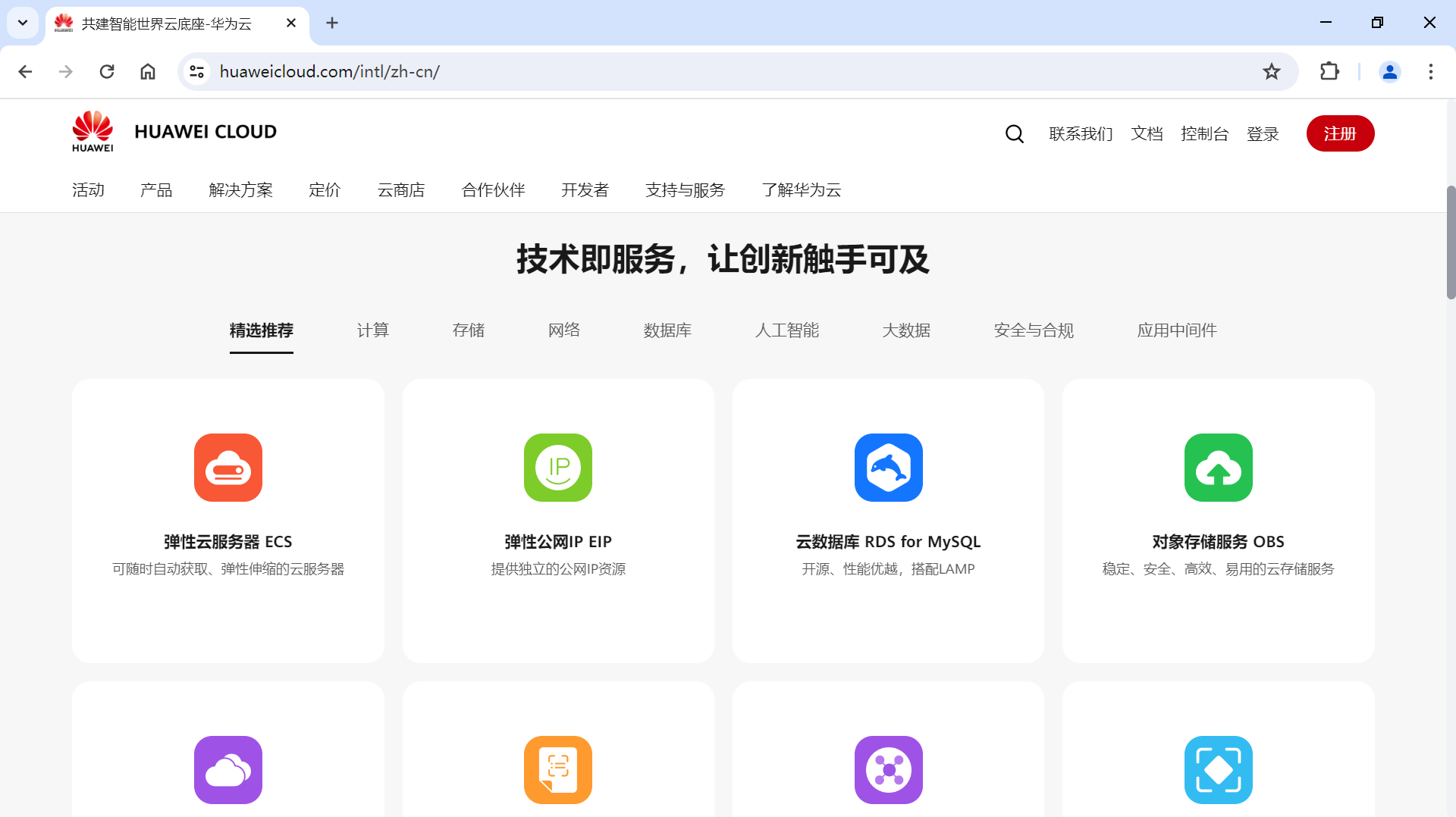Click the text 提供独立的公网IP资源
The width and height of the screenshot is (1456, 817).
click(x=558, y=569)
